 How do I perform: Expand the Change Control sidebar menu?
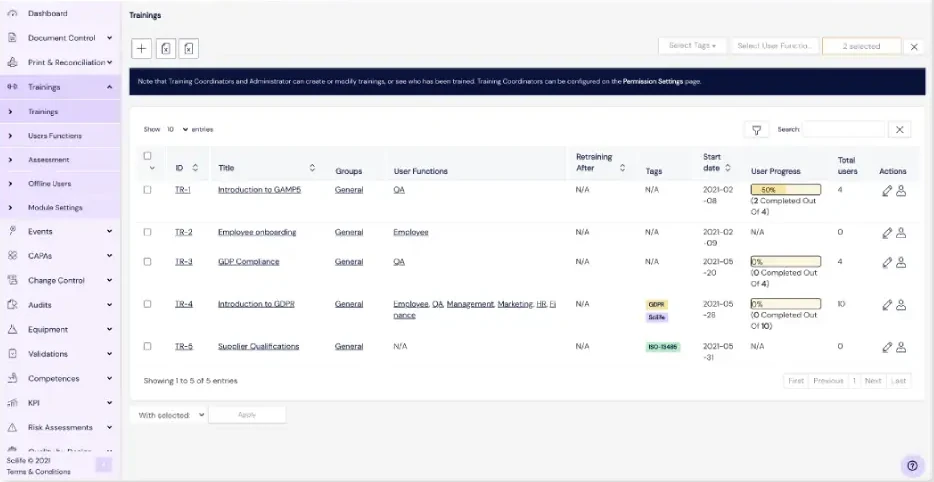point(60,280)
